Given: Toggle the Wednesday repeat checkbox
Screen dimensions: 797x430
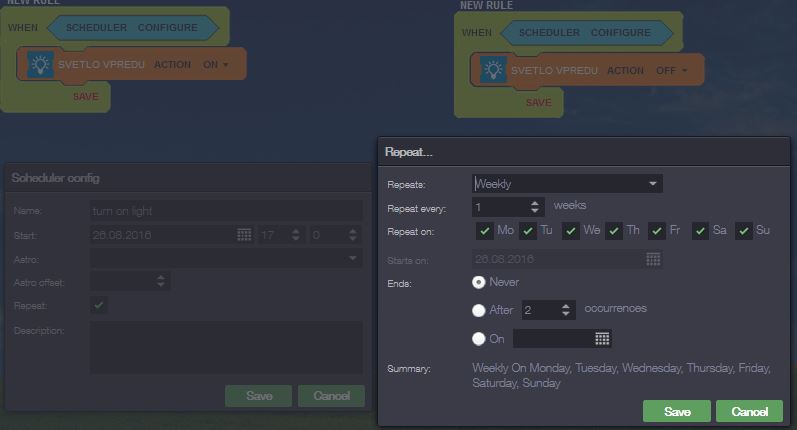Looking at the screenshot, I should (x=571, y=231).
